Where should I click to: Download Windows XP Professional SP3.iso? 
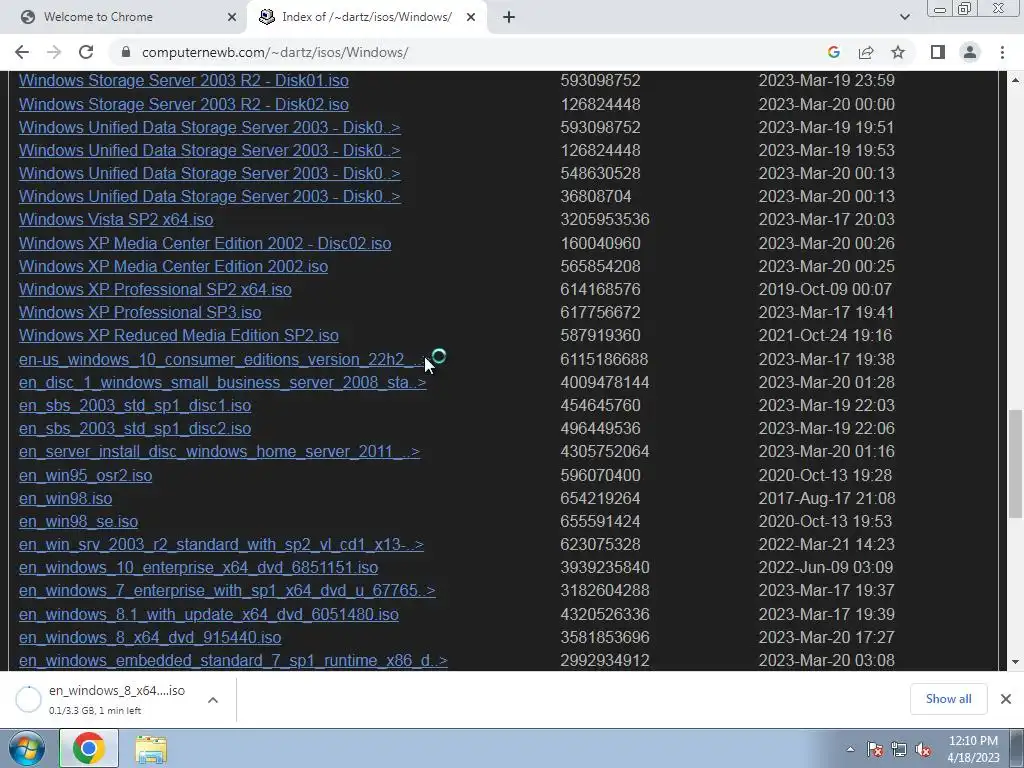(x=140, y=312)
